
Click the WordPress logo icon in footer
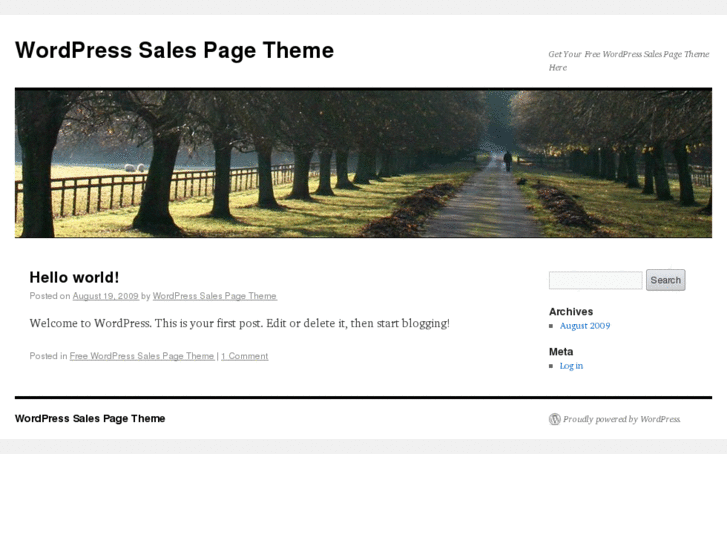pyautogui.click(x=555, y=419)
